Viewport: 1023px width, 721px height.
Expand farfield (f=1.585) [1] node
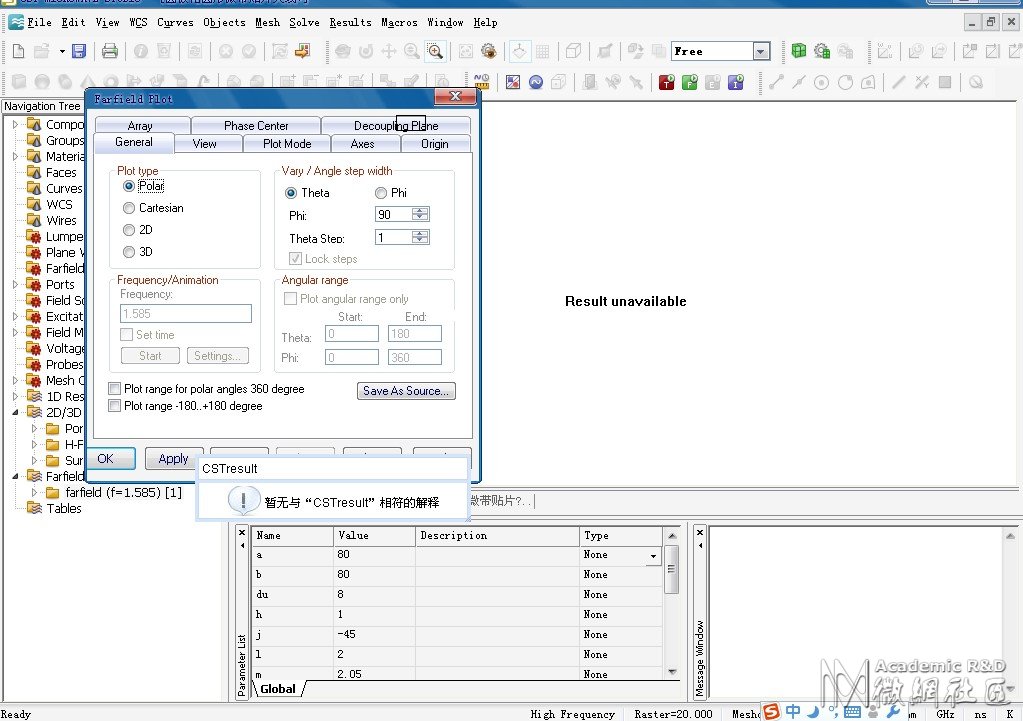click(x=35, y=493)
